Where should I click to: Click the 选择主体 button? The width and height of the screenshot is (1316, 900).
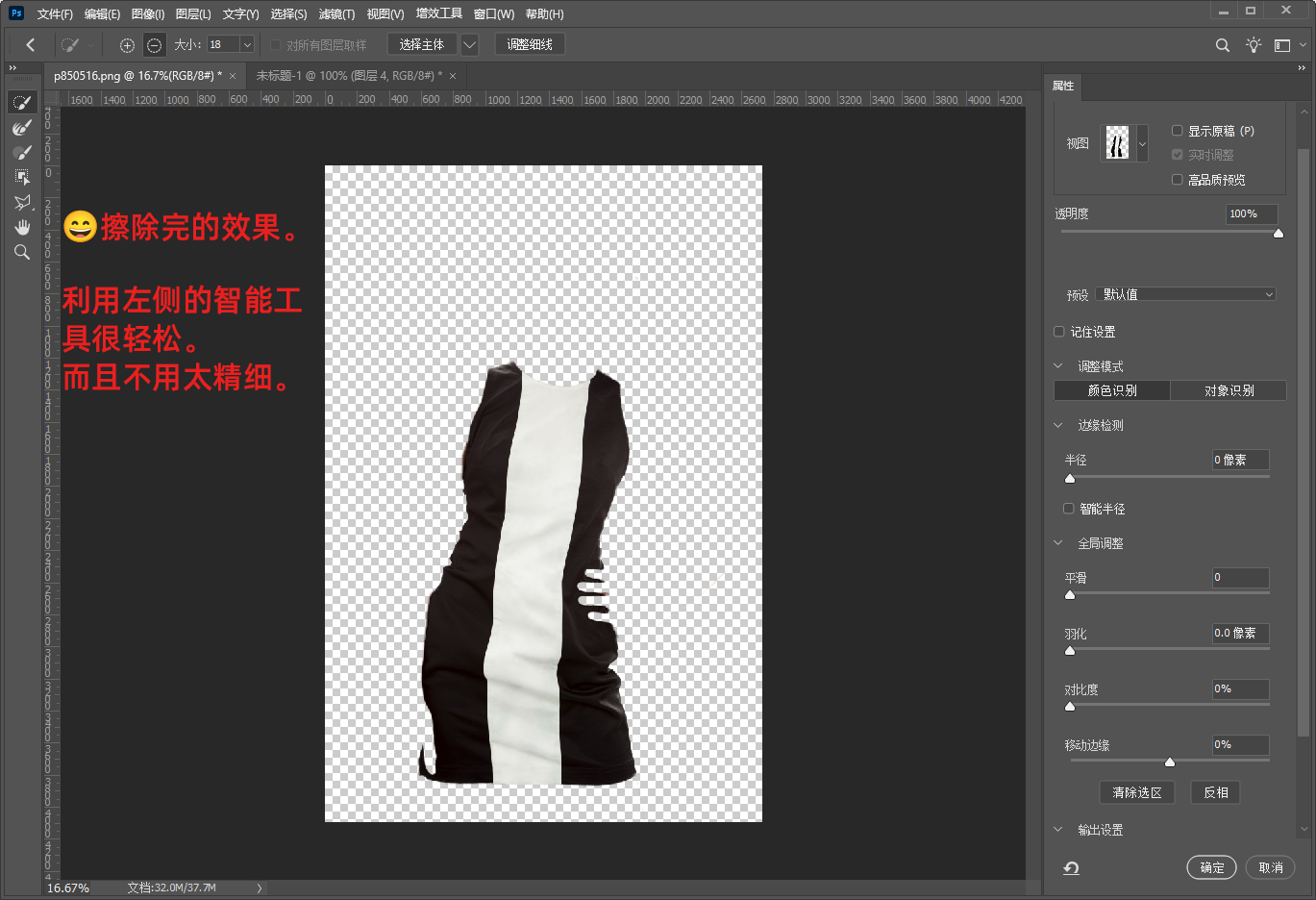[421, 45]
